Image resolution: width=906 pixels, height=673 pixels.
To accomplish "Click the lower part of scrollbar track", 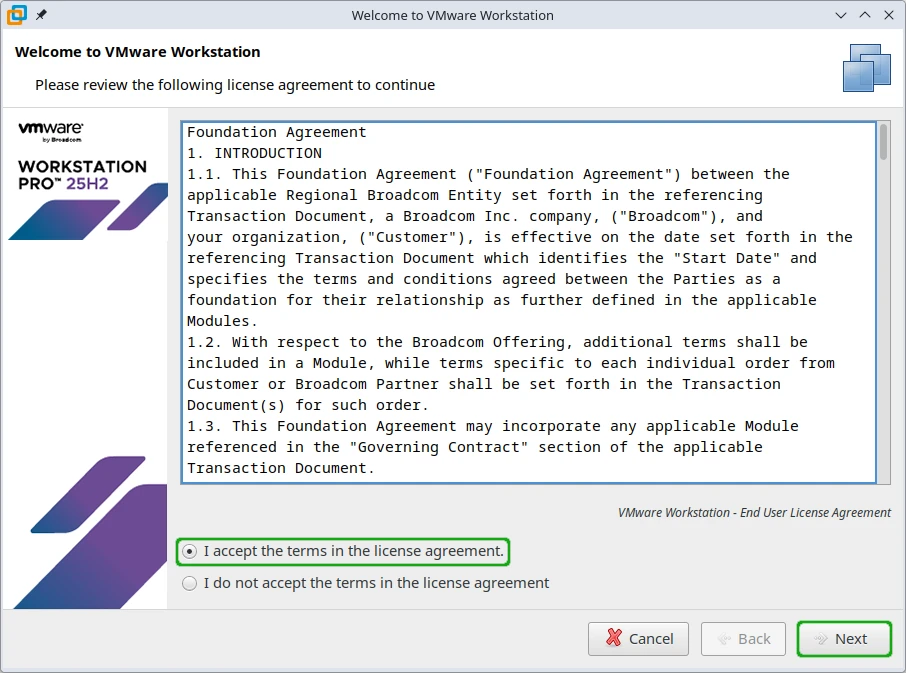I will pos(883,400).
